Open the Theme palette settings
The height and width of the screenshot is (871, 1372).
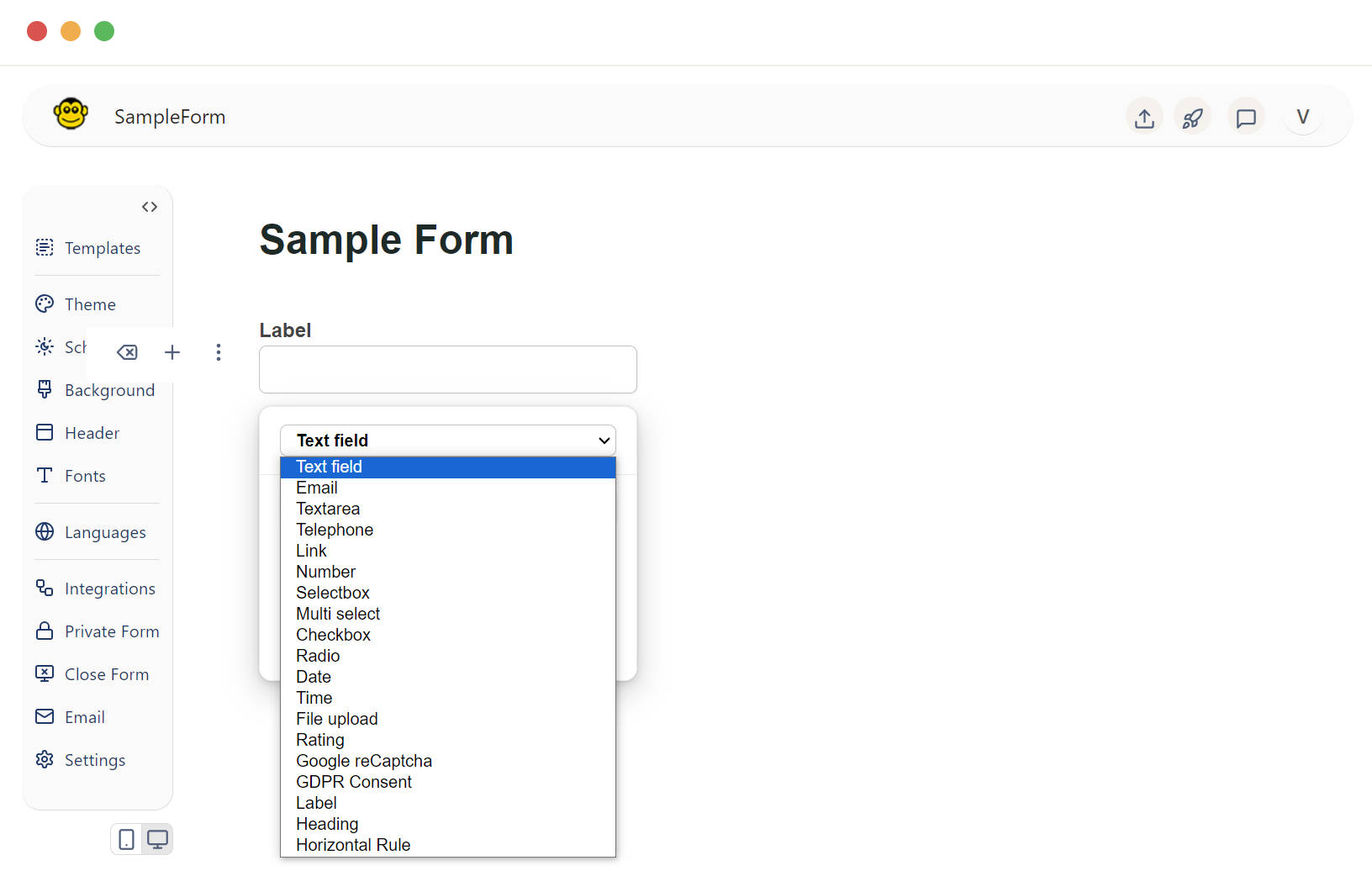(89, 304)
